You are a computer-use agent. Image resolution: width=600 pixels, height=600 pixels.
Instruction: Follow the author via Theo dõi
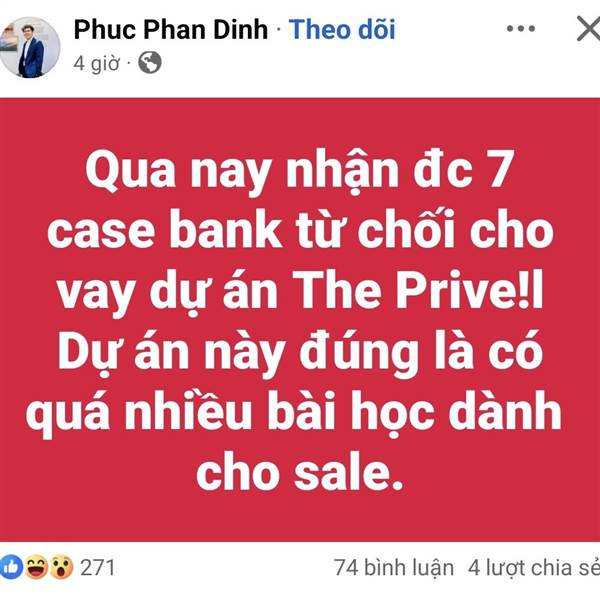pyautogui.click(x=342, y=29)
